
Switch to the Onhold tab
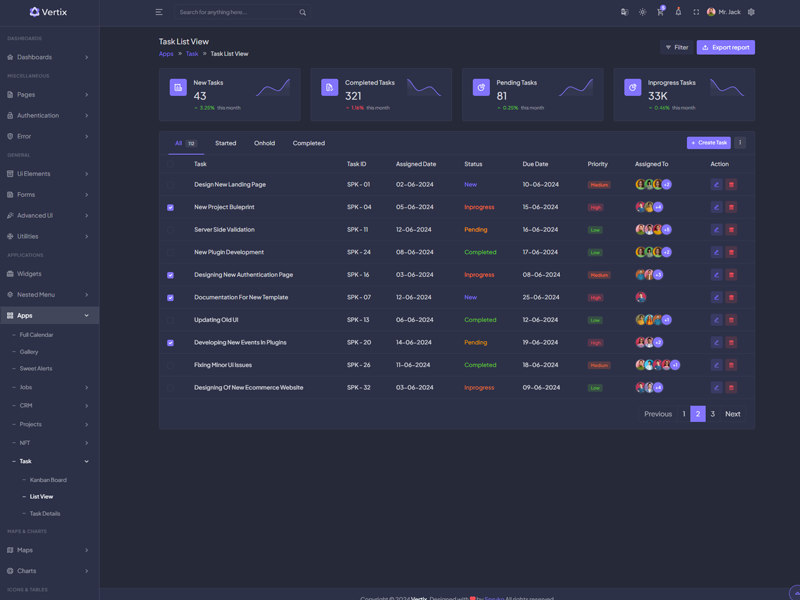pos(264,143)
